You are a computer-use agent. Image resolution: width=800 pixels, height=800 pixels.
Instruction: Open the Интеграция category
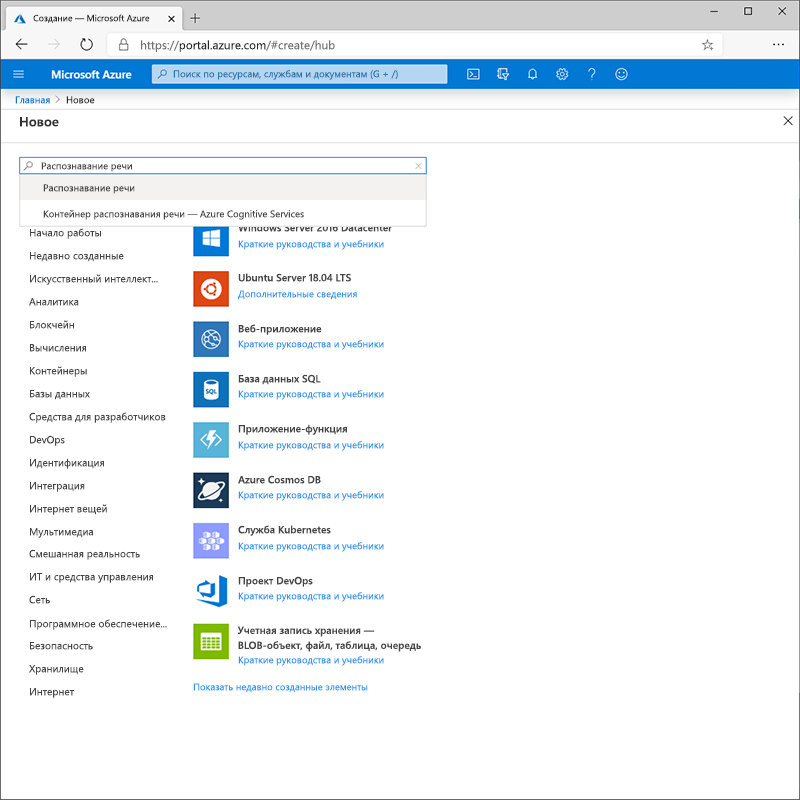coord(57,485)
